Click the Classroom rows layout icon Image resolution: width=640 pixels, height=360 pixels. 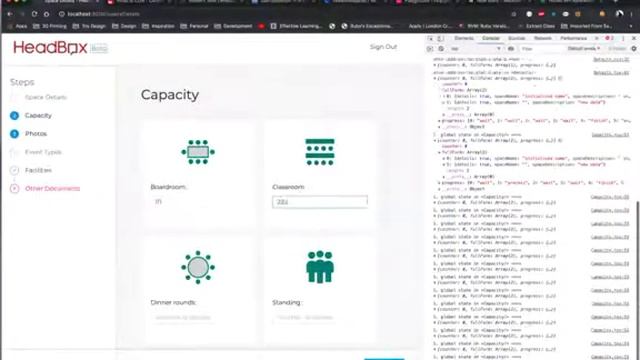click(x=320, y=152)
